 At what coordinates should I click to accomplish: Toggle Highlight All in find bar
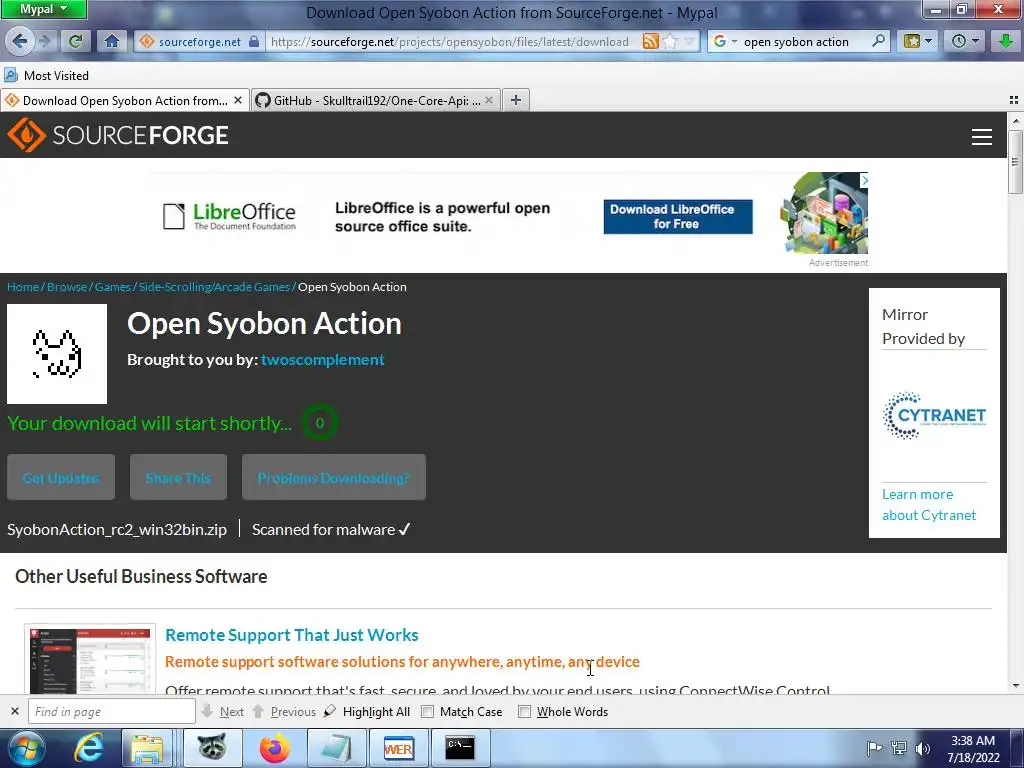click(x=368, y=711)
